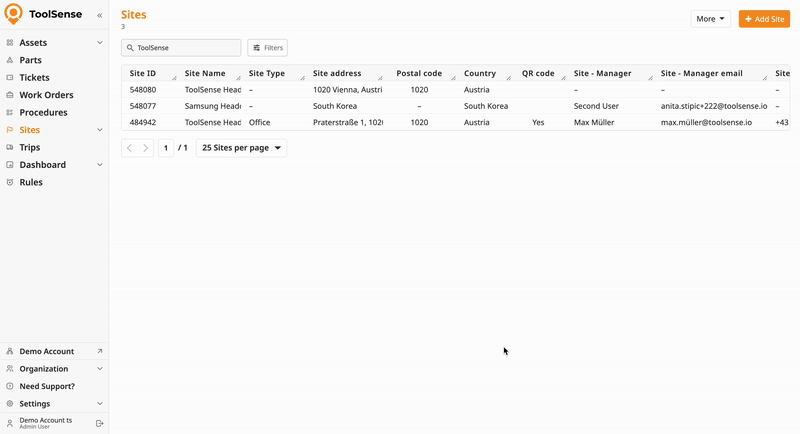Viewport: 800px width, 434px height.
Task: Click email max.müller@toolsense.io
Action: pos(706,122)
